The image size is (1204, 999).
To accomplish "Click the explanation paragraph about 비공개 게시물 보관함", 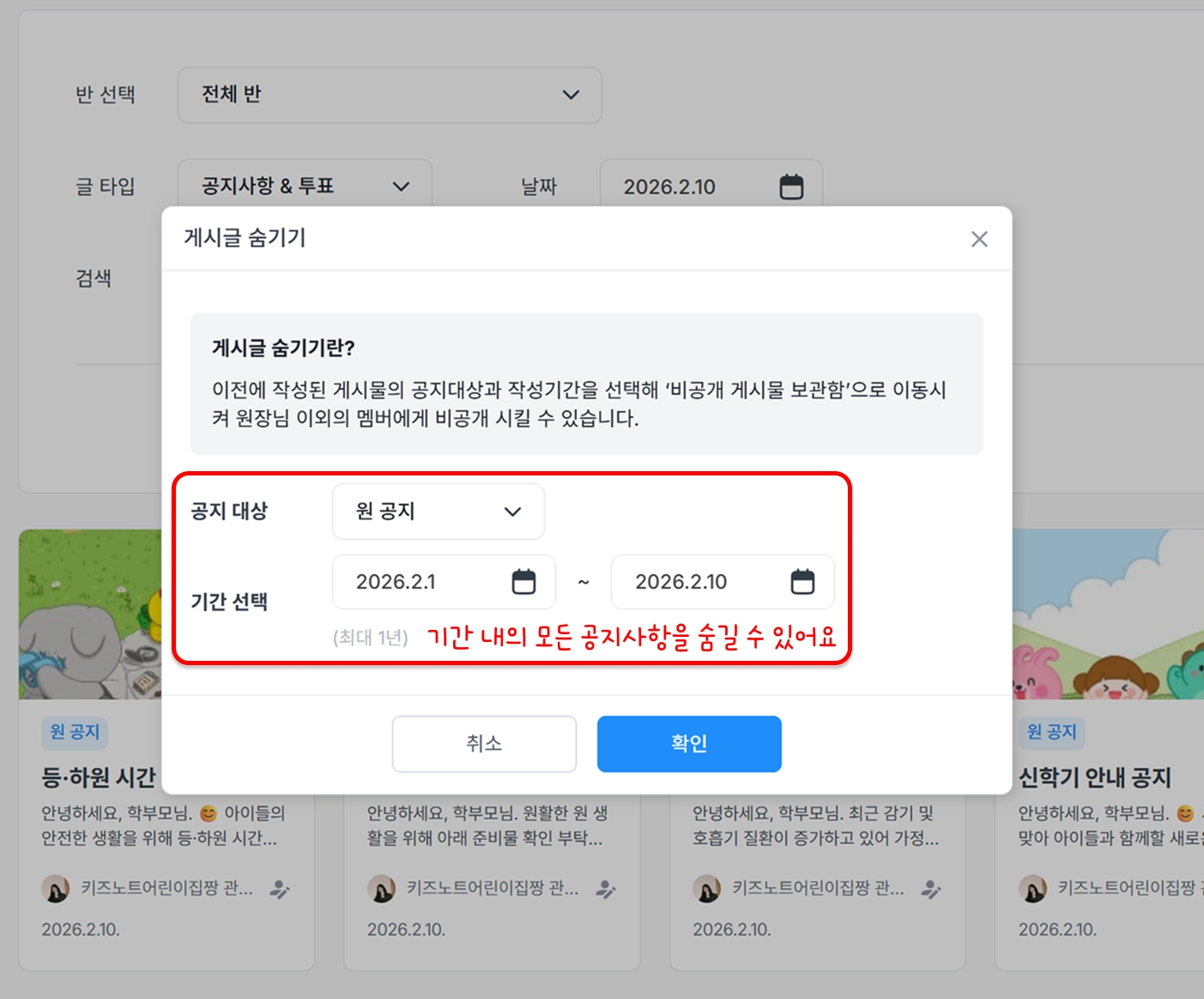I will (x=579, y=404).
